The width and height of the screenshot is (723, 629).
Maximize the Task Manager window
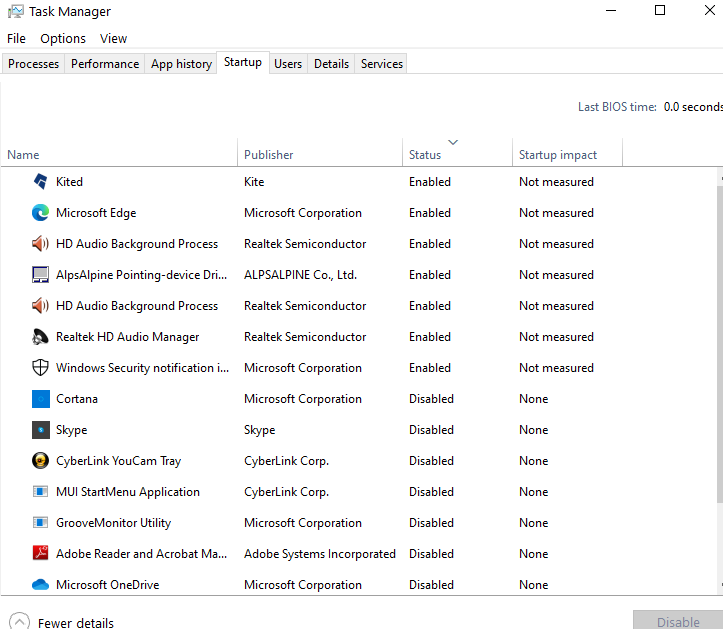(660, 10)
